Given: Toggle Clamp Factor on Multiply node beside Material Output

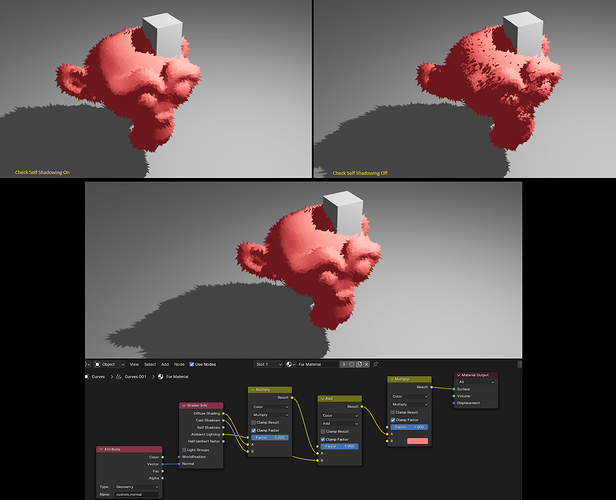Looking at the screenshot, I should [x=392, y=420].
